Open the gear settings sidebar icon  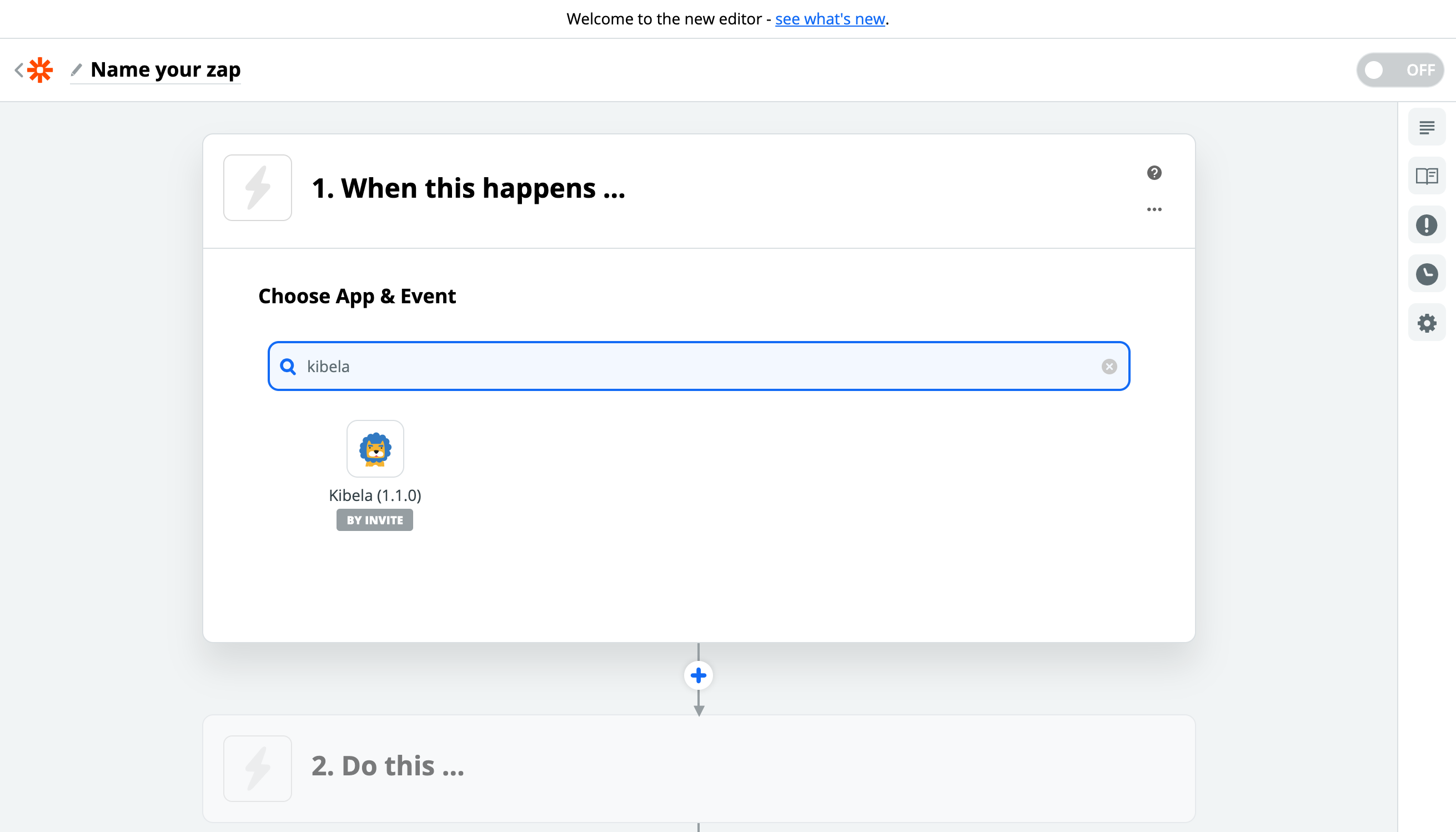tap(1427, 323)
